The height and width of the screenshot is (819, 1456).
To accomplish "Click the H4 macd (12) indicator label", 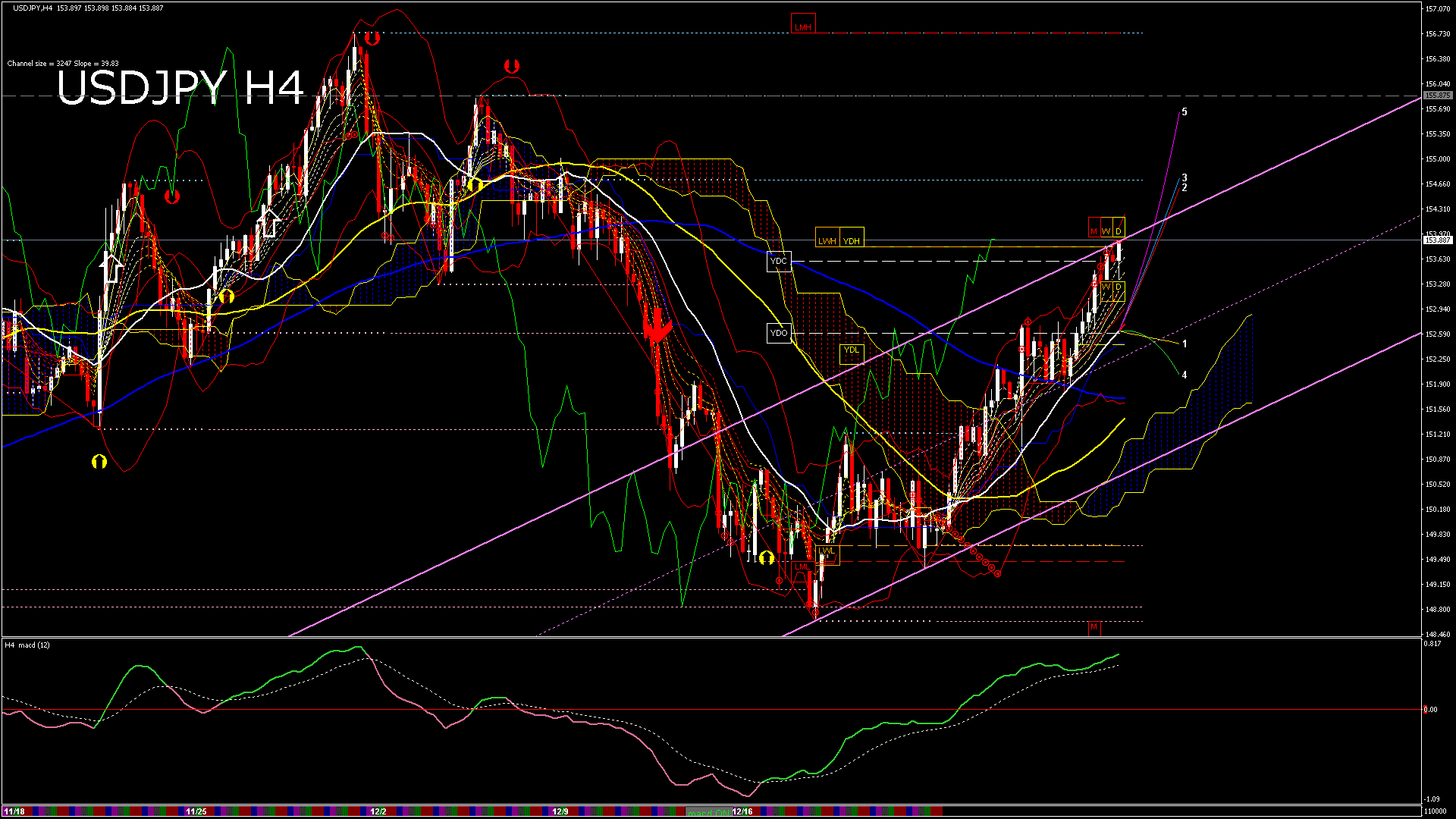I will tap(27, 645).
